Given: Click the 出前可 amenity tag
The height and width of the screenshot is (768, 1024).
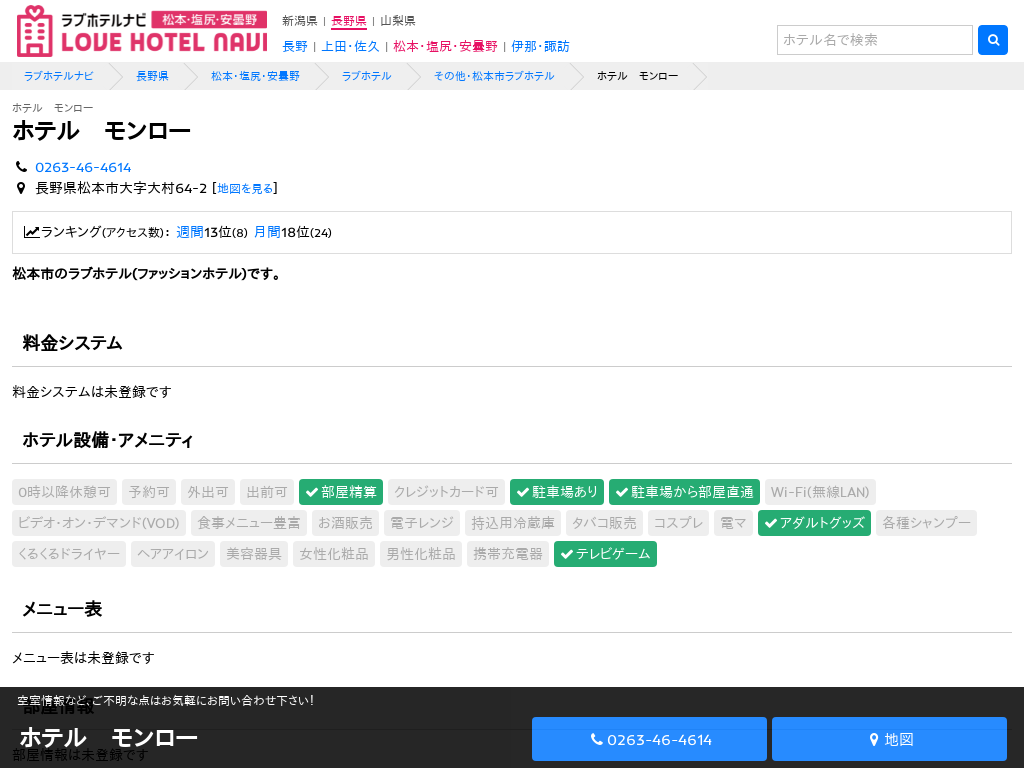Looking at the screenshot, I should click(x=266, y=492).
